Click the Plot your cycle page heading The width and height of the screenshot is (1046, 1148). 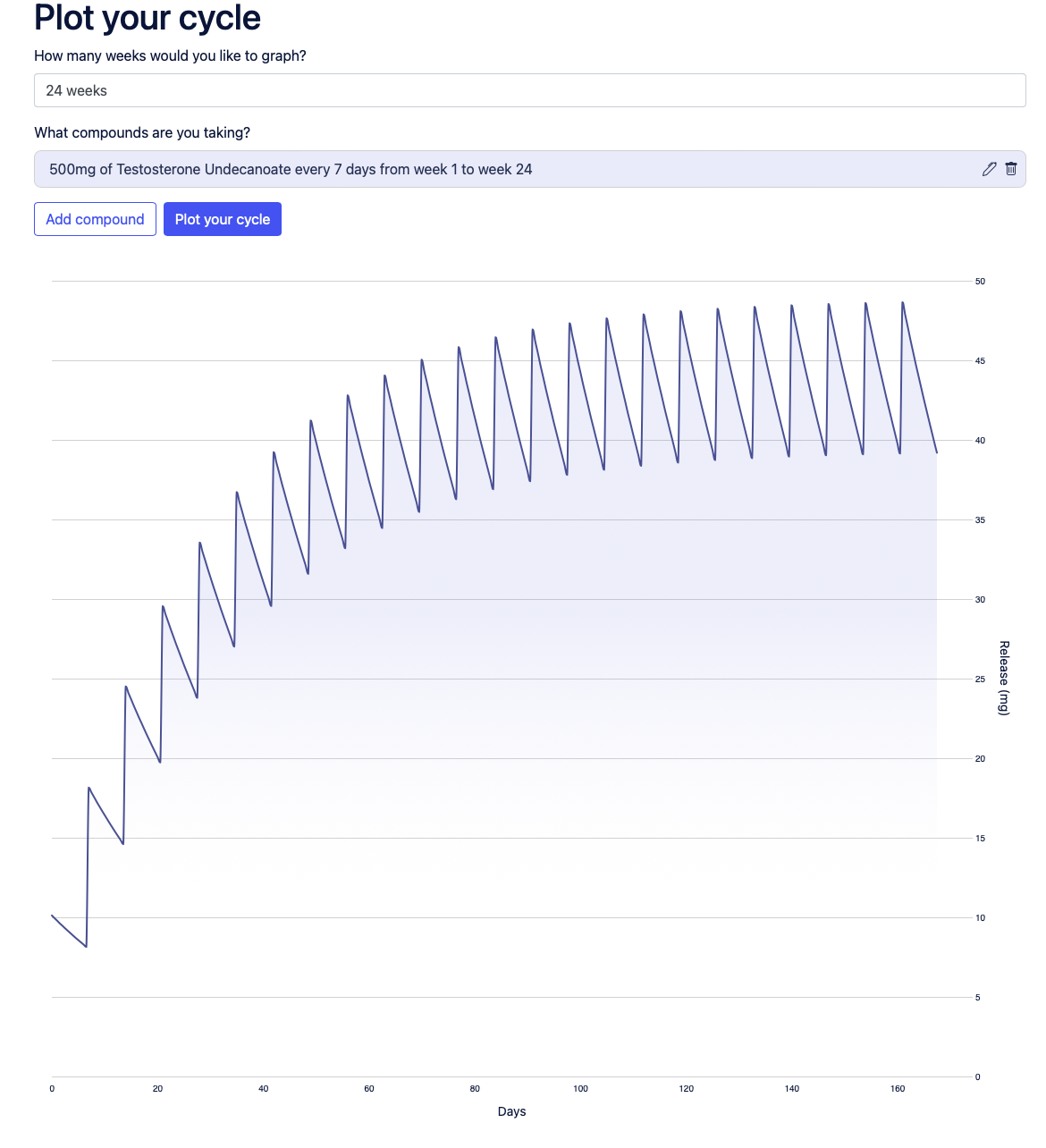[148, 18]
